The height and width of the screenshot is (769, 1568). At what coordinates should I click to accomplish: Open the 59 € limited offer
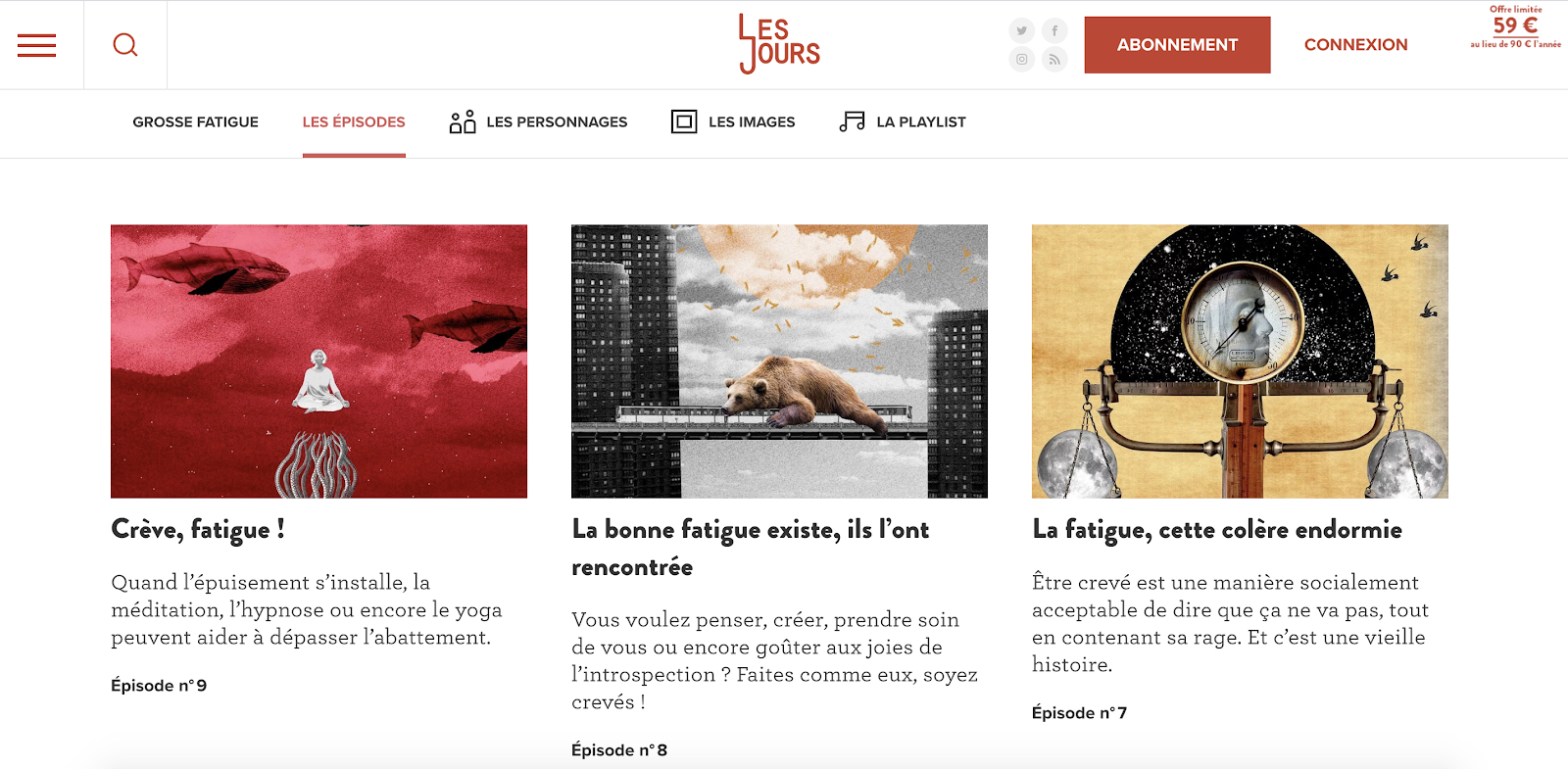(1516, 26)
